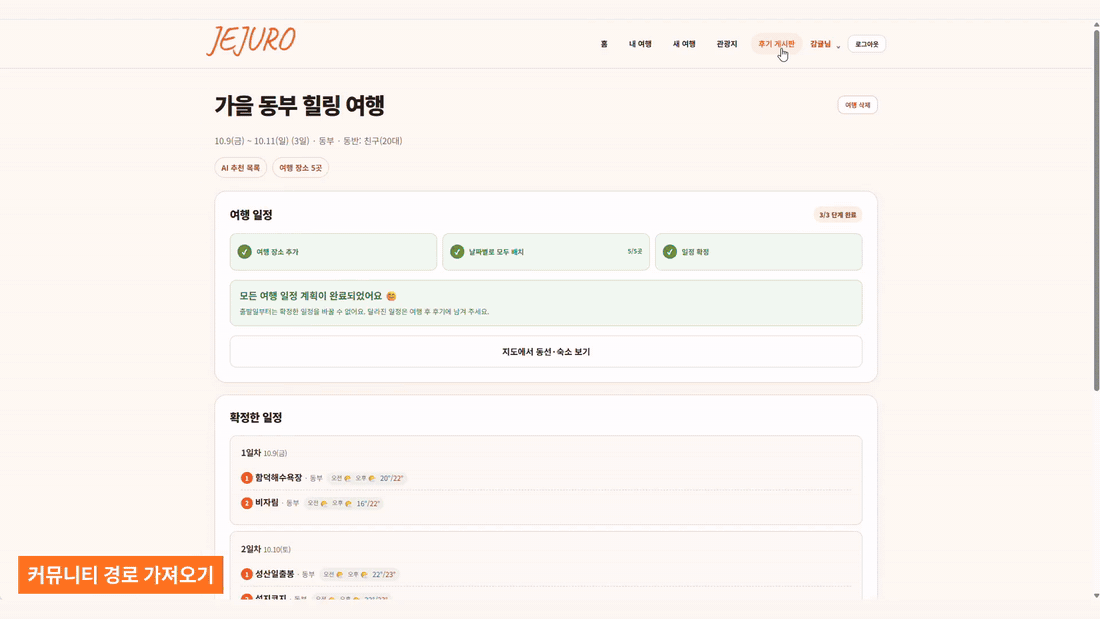Open 후기 게시판 from the navigation
The image size is (1100, 619).
[776, 44]
